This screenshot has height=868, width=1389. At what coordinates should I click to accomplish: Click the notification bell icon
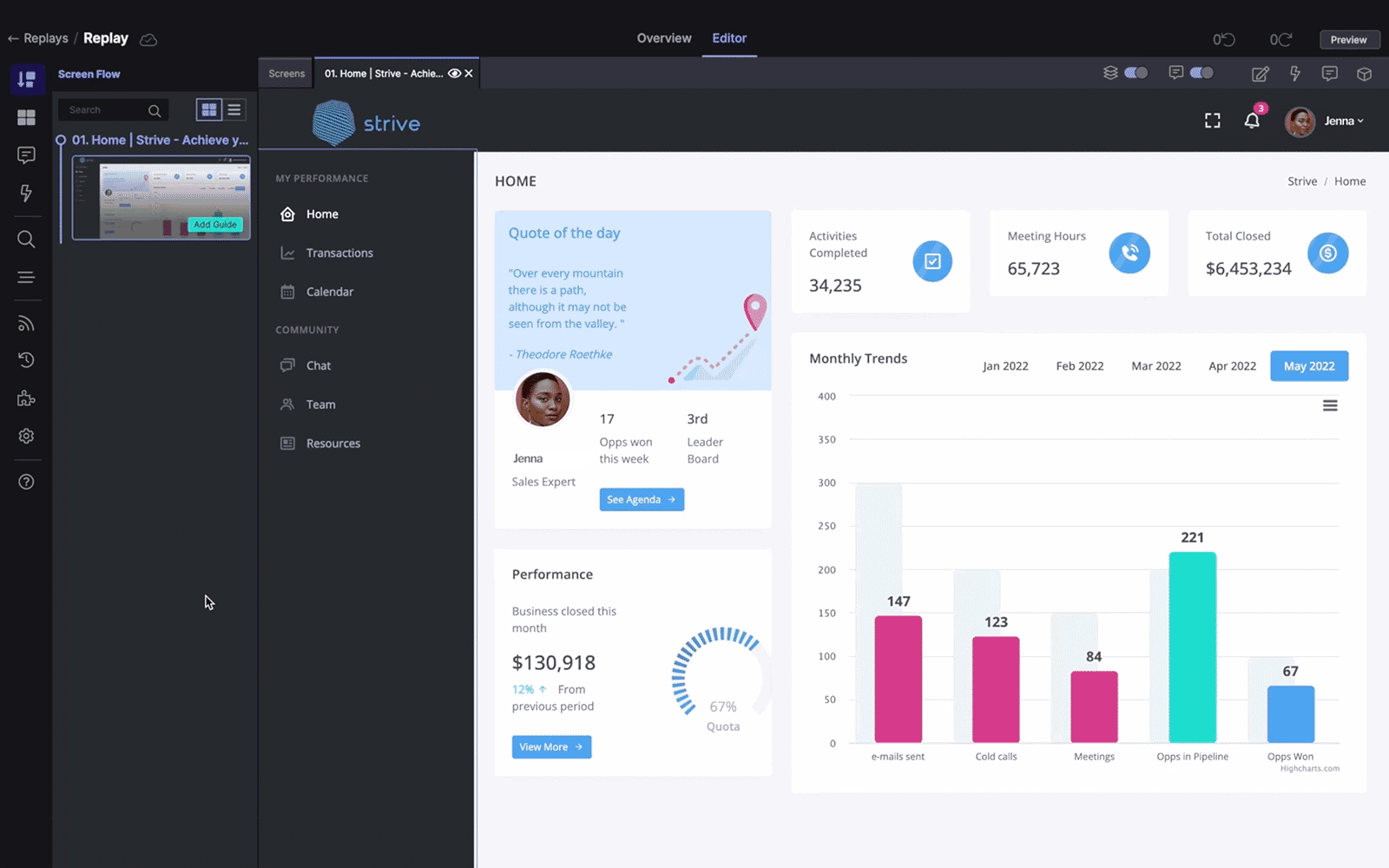click(1251, 122)
